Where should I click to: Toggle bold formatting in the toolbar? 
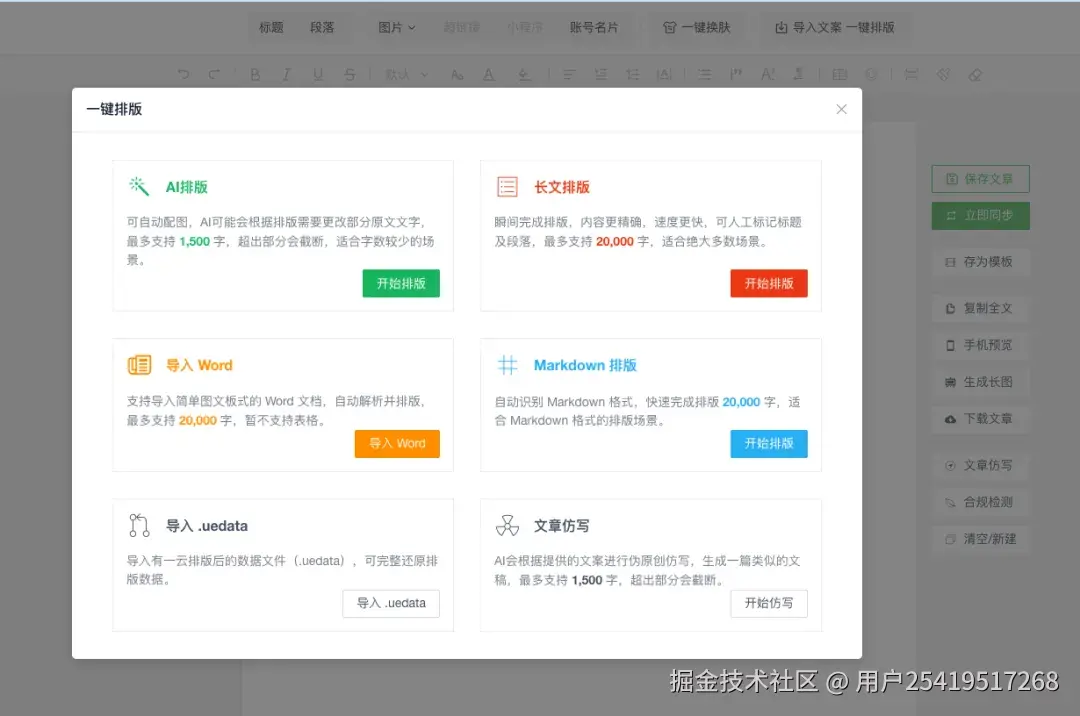coord(254,74)
